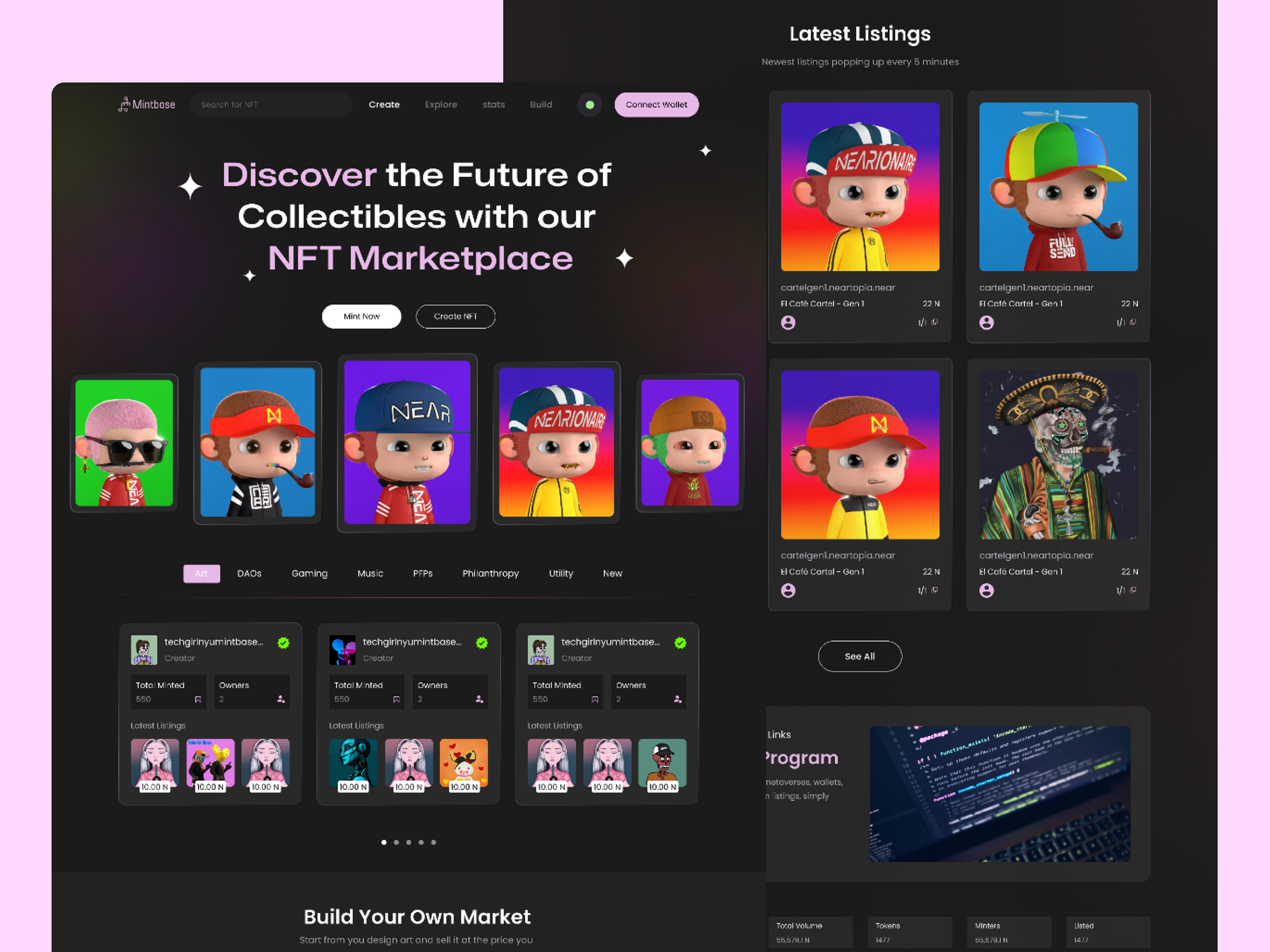This screenshot has width=1270, height=952.
Task: Click owners person icon in third creator card
Action: tap(677, 699)
